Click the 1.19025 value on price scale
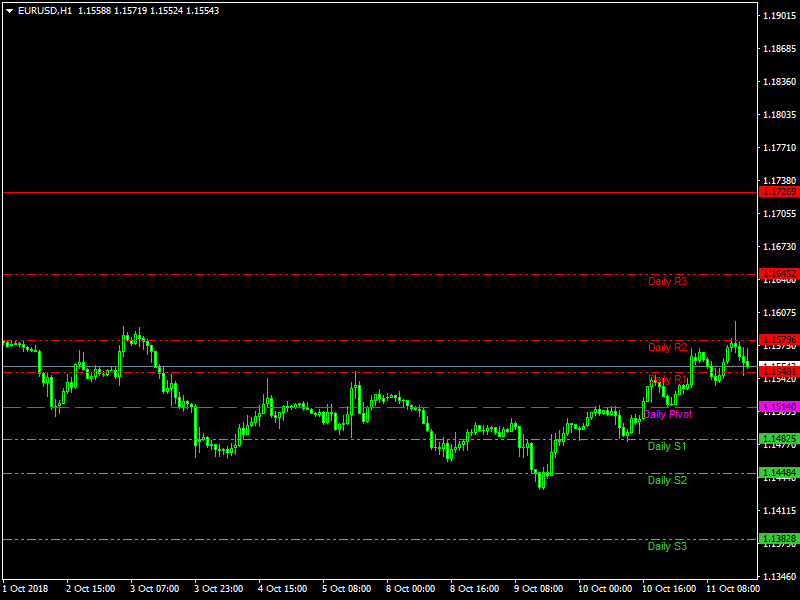Screen dimensions: 800x600 tap(779, 16)
